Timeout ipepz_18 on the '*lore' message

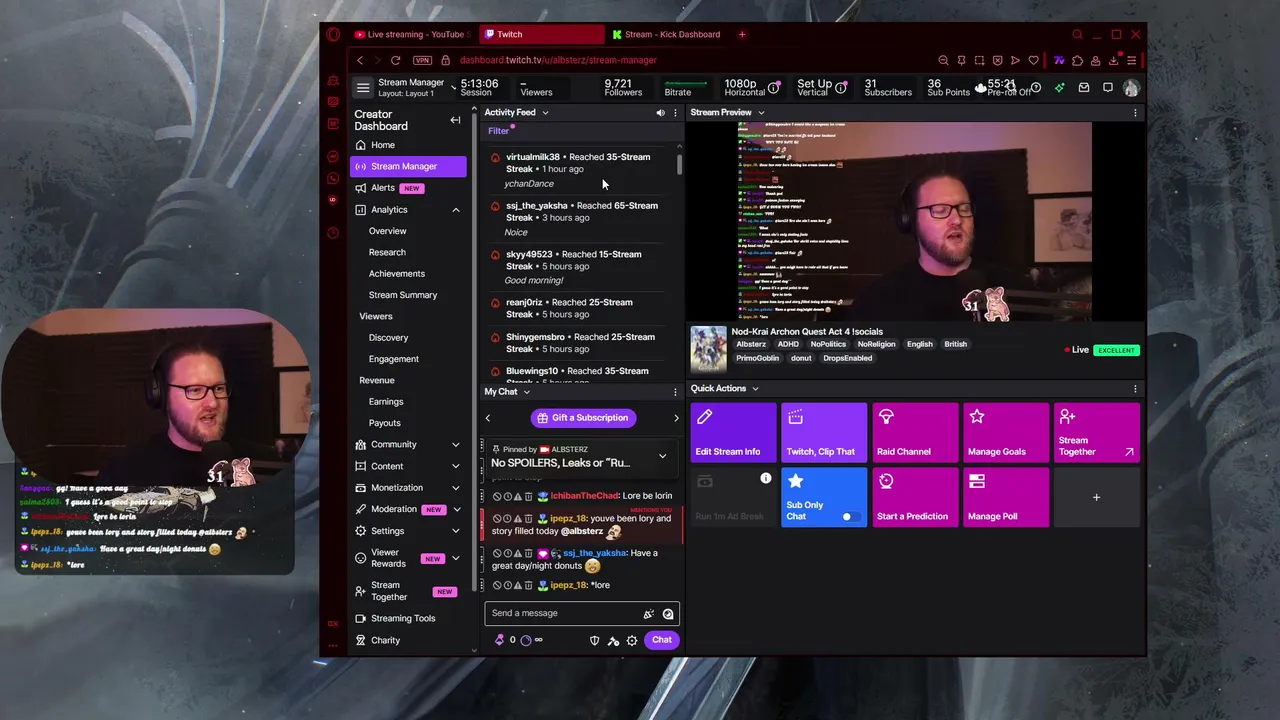pos(507,585)
